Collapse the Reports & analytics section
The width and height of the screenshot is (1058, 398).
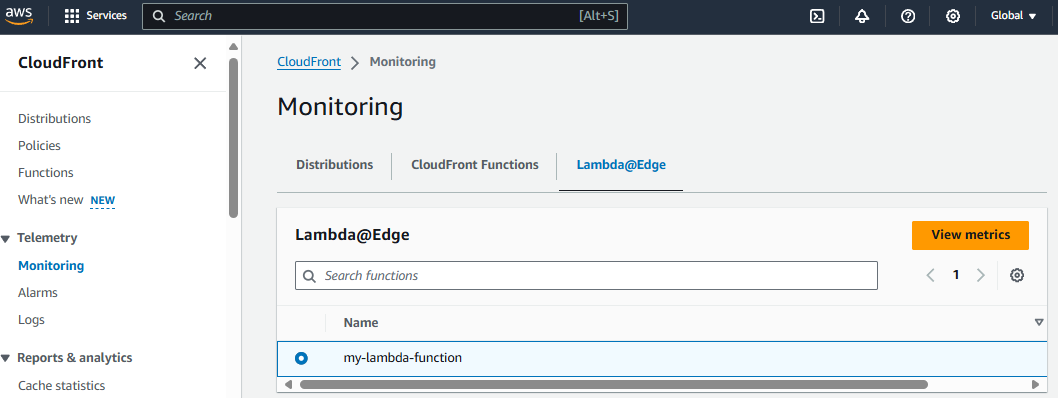[x=6, y=358]
